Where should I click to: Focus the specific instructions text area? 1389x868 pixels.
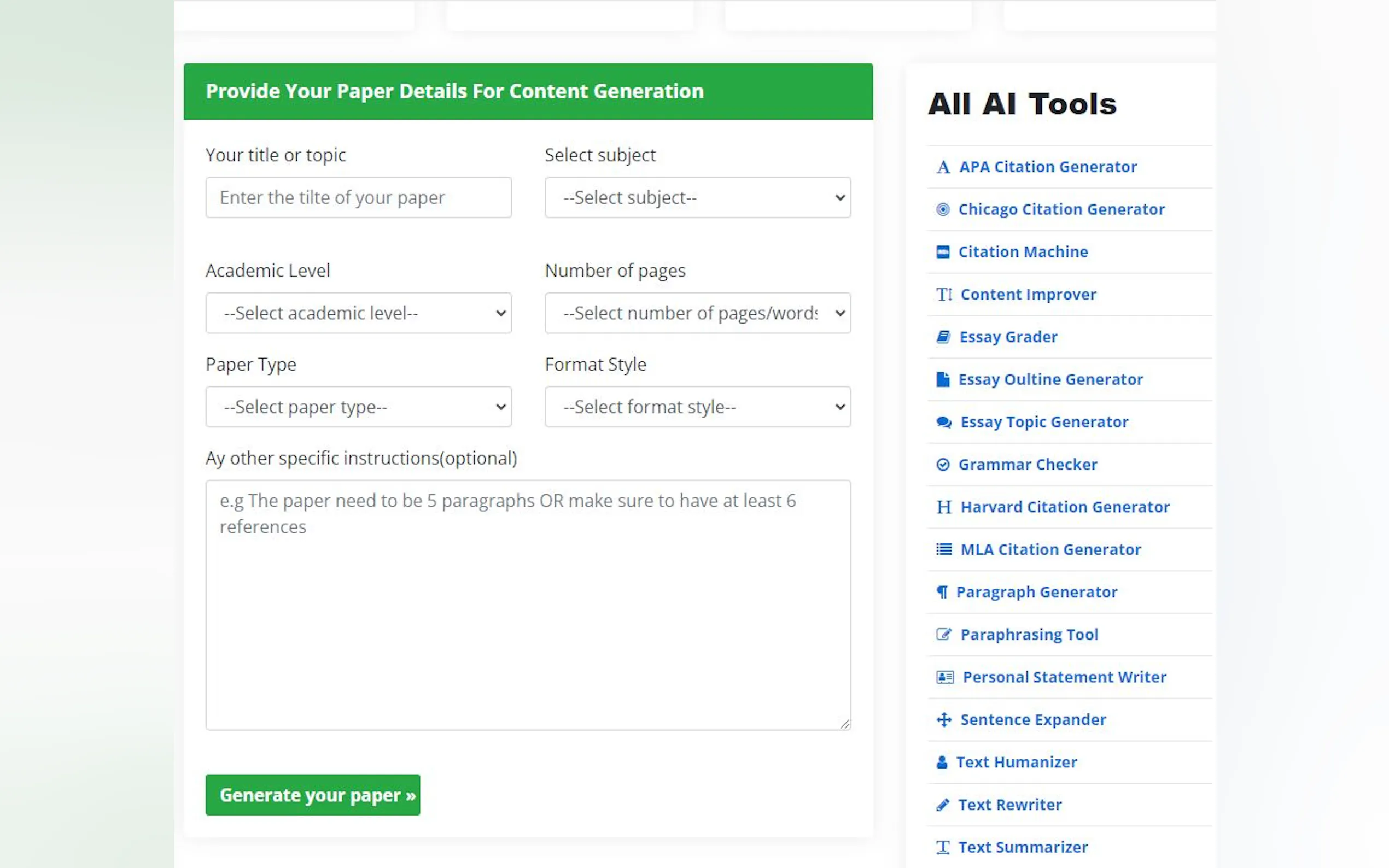(x=528, y=605)
